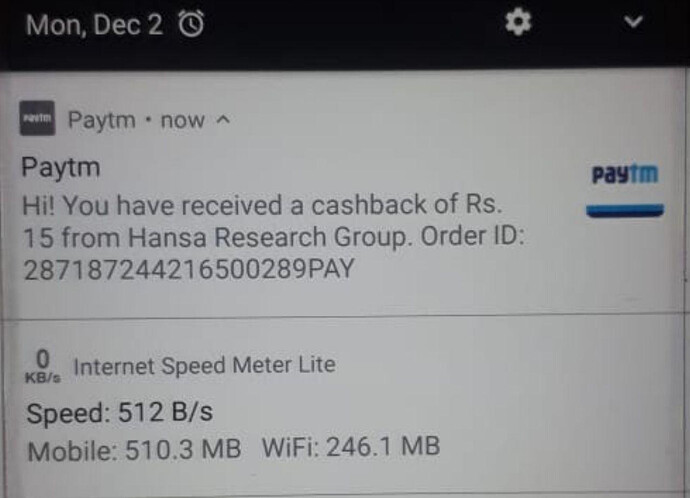The image size is (690, 498).
Task: Open the cashback message body text
Action: tap(274, 237)
